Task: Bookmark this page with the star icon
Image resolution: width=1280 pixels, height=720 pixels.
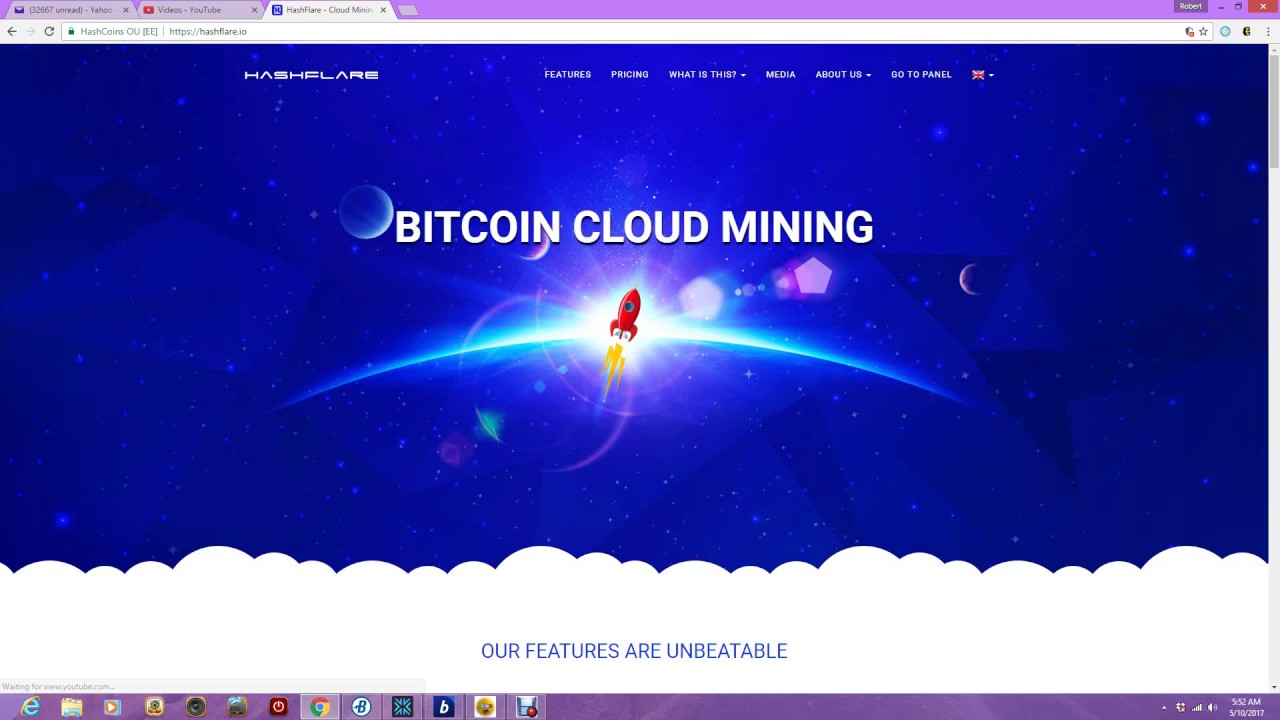Action: 1203,31
